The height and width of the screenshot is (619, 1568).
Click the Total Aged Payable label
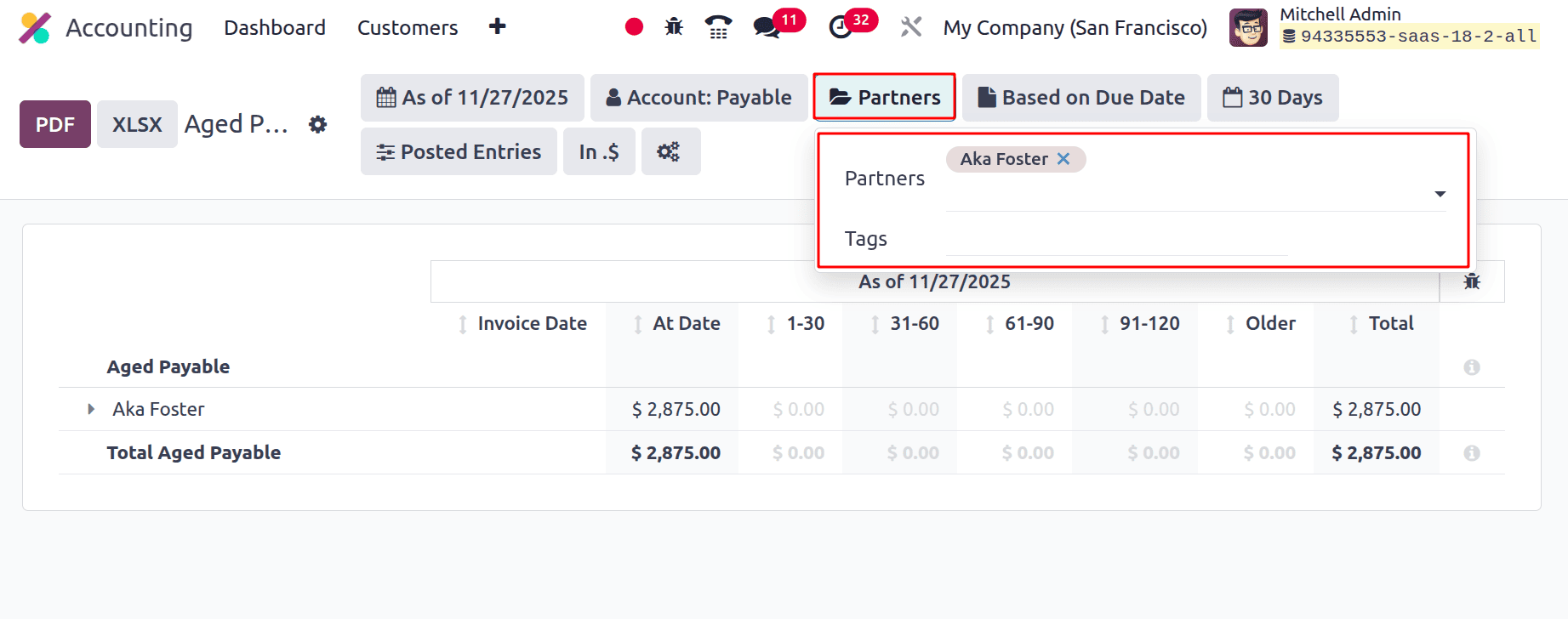click(194, 452)
